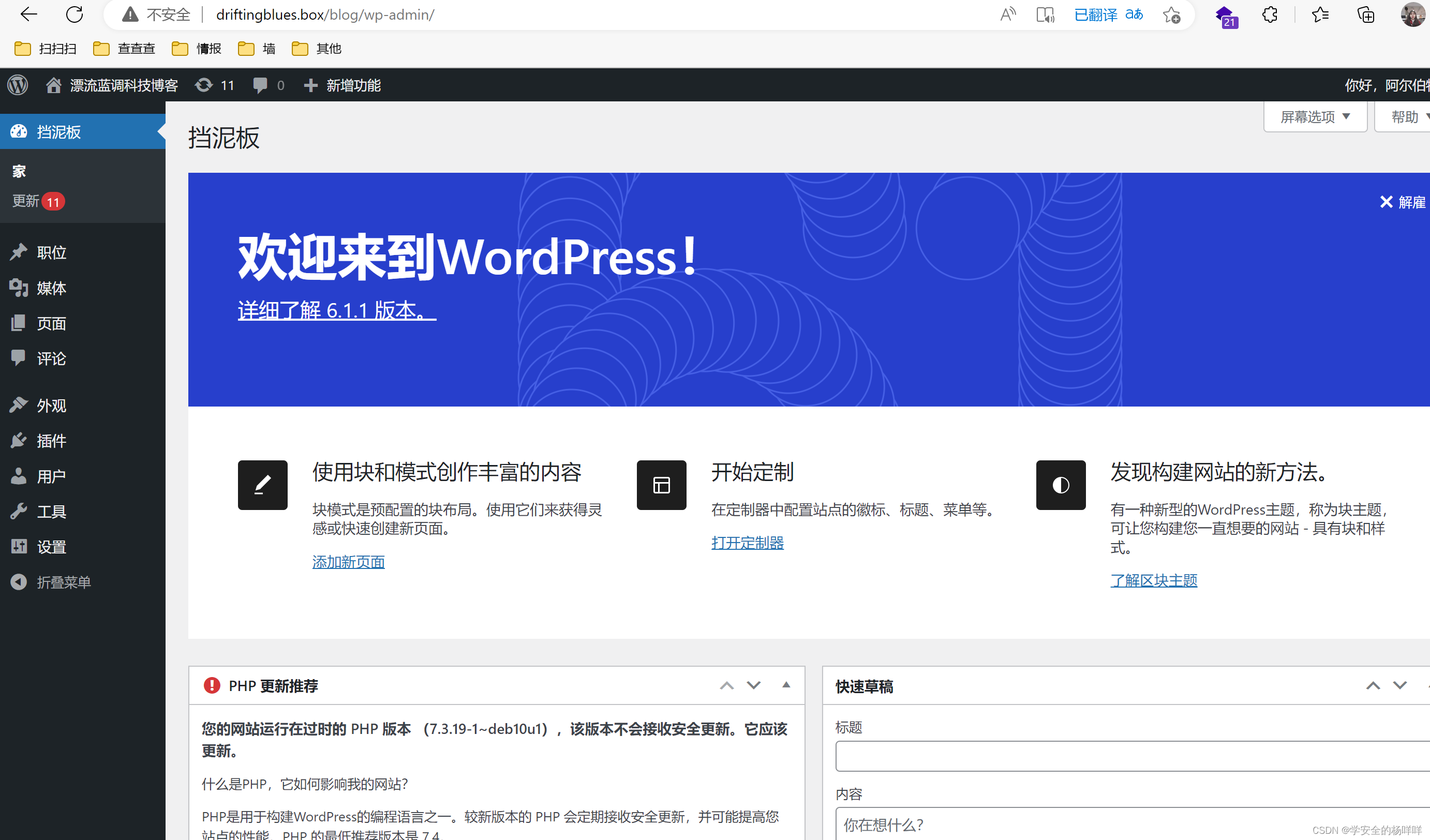Click the 打开定制器 link
Screen dimensions: 1430x840
pos(748,543)
